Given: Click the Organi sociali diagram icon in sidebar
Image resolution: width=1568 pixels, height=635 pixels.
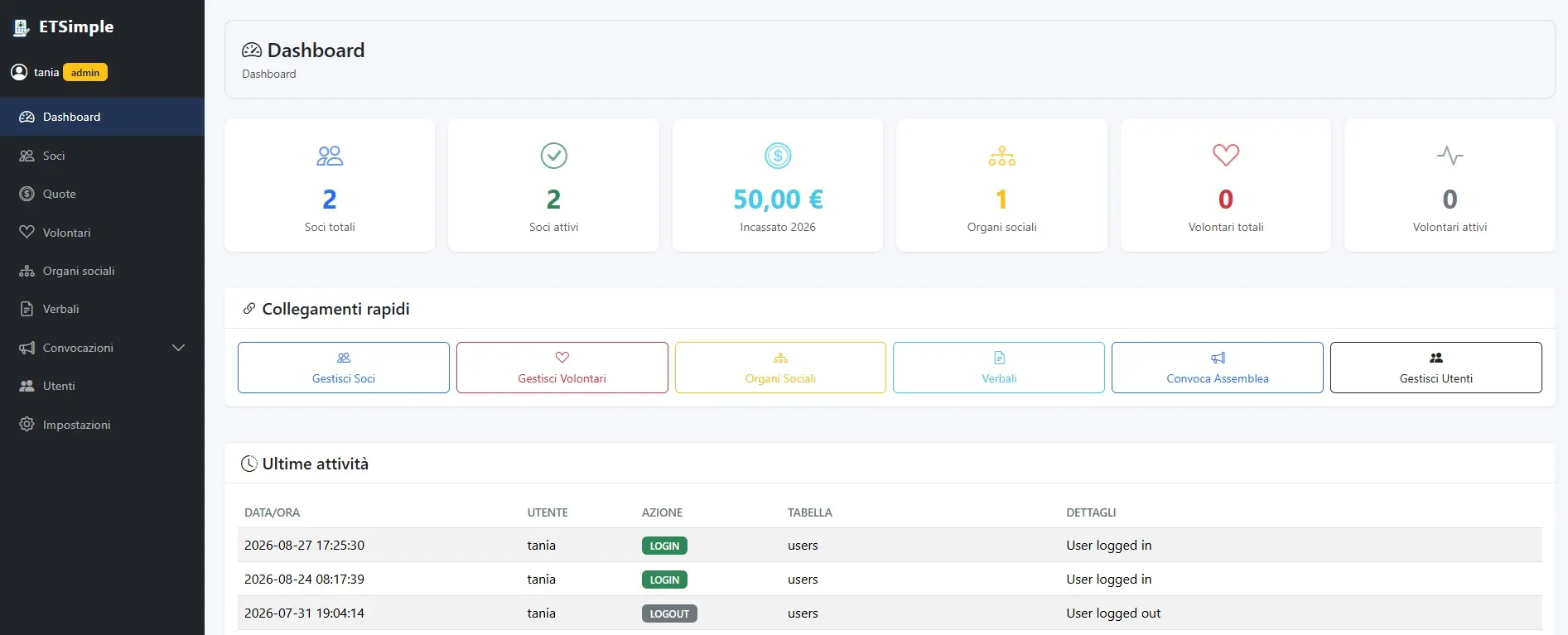Looking at the screenshot, I should 27,271.
